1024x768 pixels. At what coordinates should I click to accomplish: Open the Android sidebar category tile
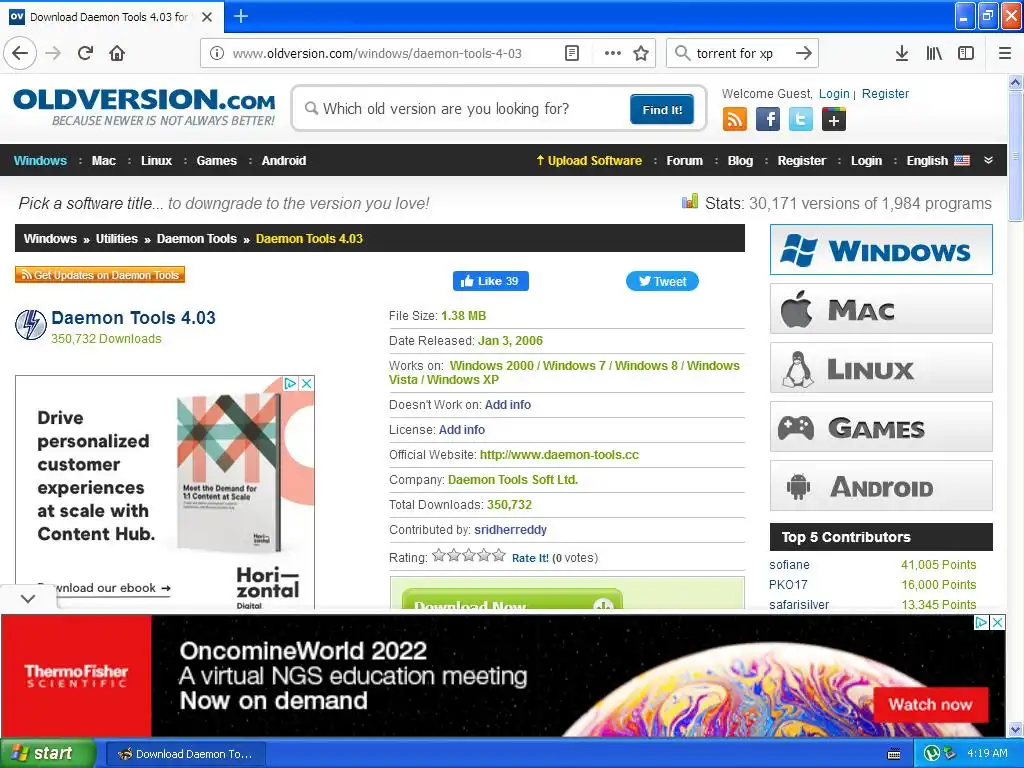(x=881, y=486)
